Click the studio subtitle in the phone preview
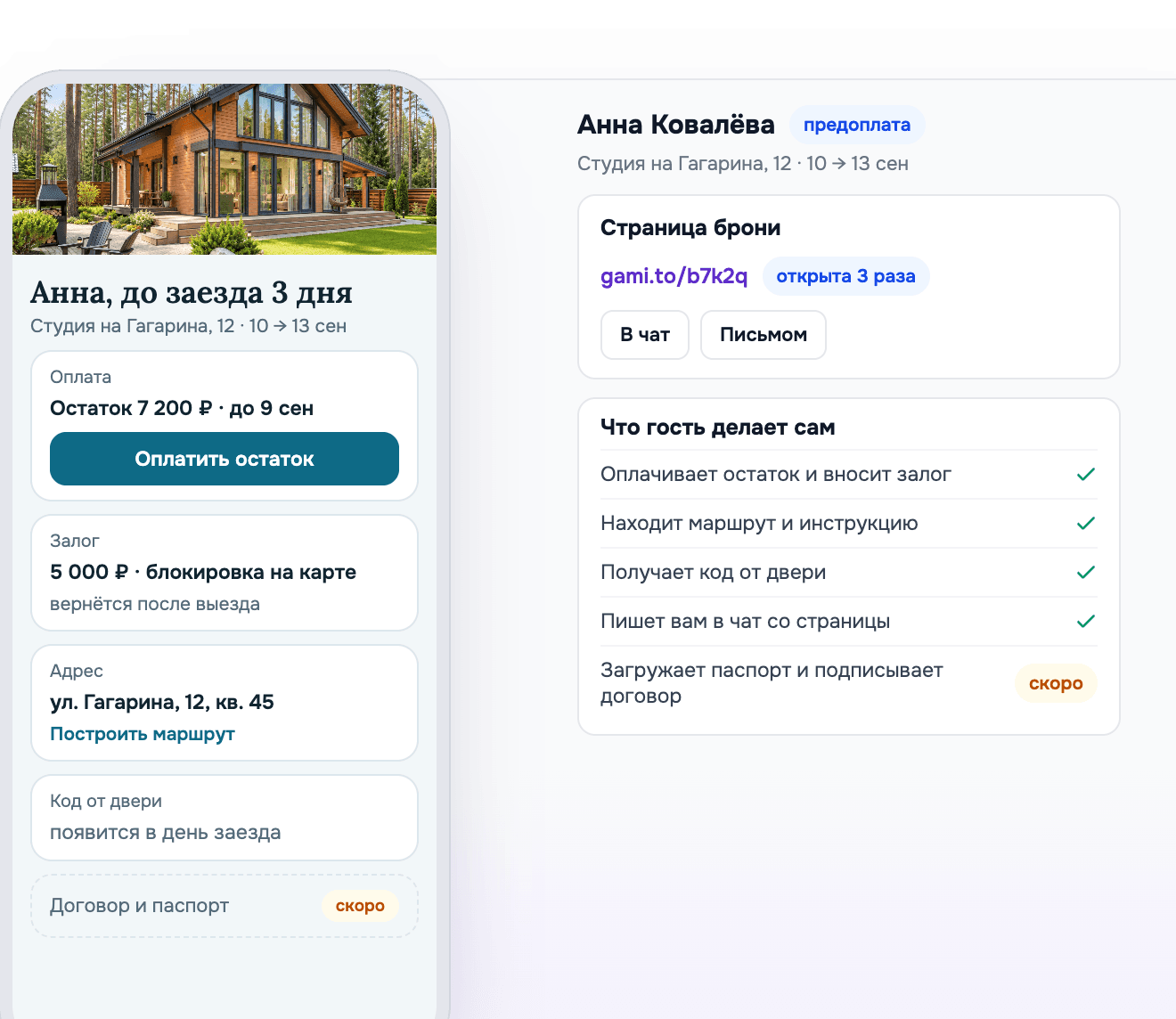The image size is (1176, 1019). pyautogui.click(x=189, y=326)
